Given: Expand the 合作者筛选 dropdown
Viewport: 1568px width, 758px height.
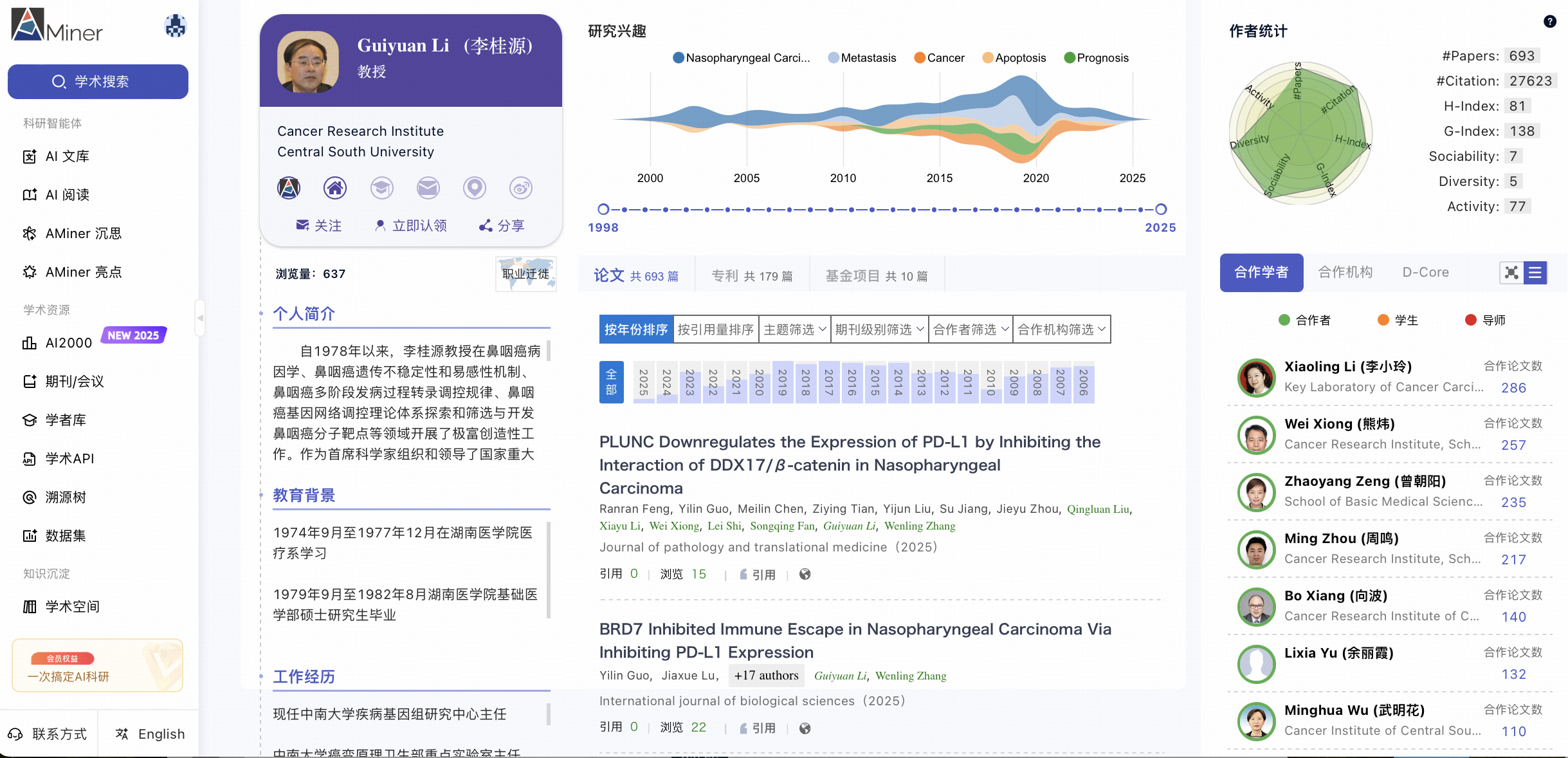Looking at the screenshot, I should pyautogui.click(x=970, y=329).
